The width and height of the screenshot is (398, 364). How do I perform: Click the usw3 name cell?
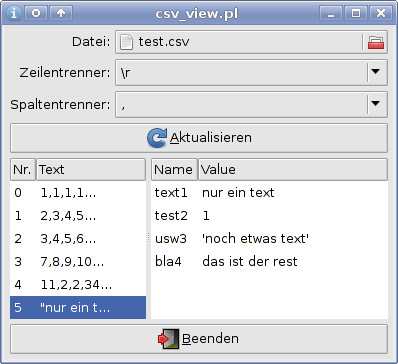tap(171, 239)
